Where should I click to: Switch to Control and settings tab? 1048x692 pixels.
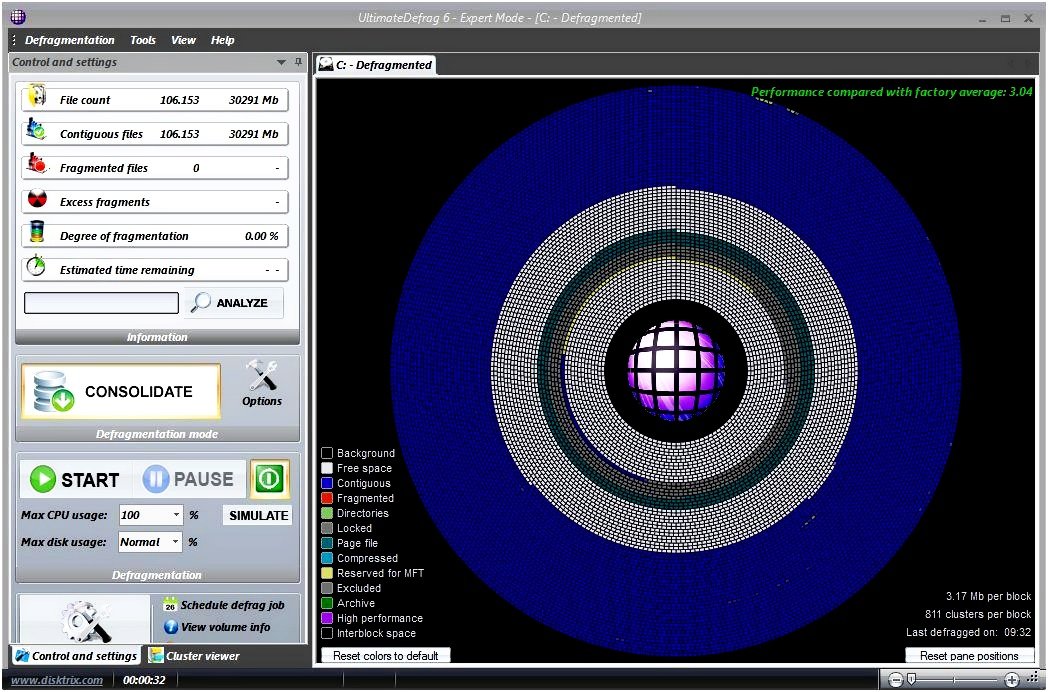[76, 656]
